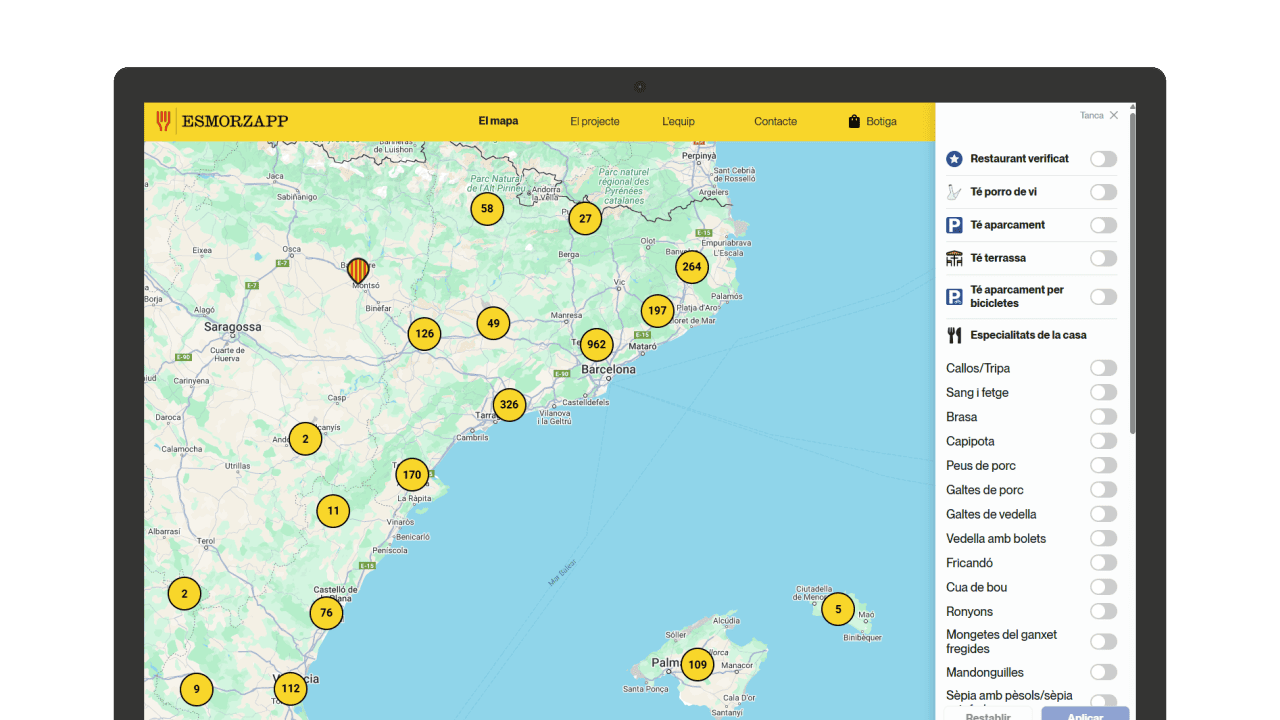
Task: Toggle the Vedella amb bolets switch
Action: click(x=1104, y=538)
